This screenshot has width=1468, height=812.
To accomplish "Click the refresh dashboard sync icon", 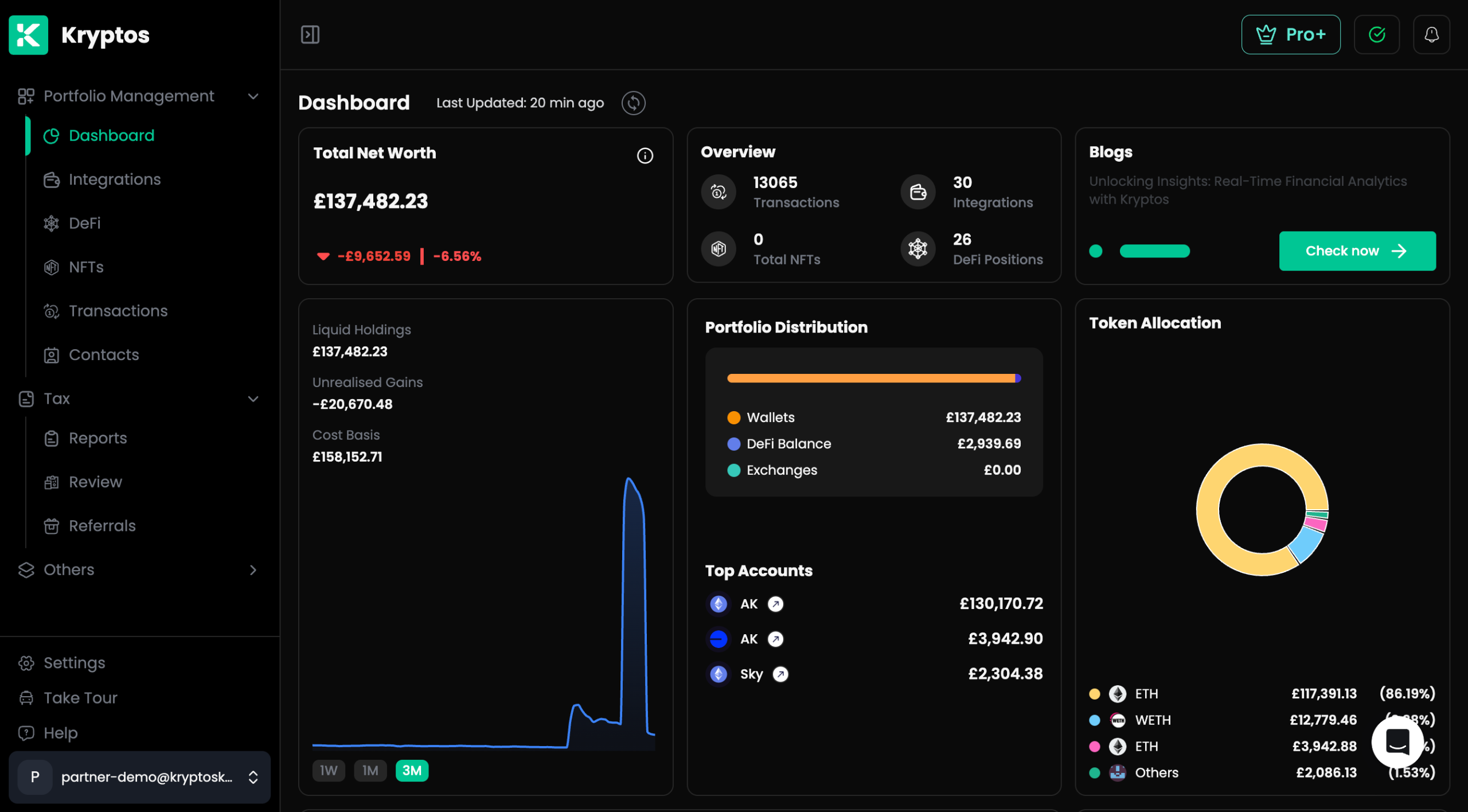I will [633, 103].
